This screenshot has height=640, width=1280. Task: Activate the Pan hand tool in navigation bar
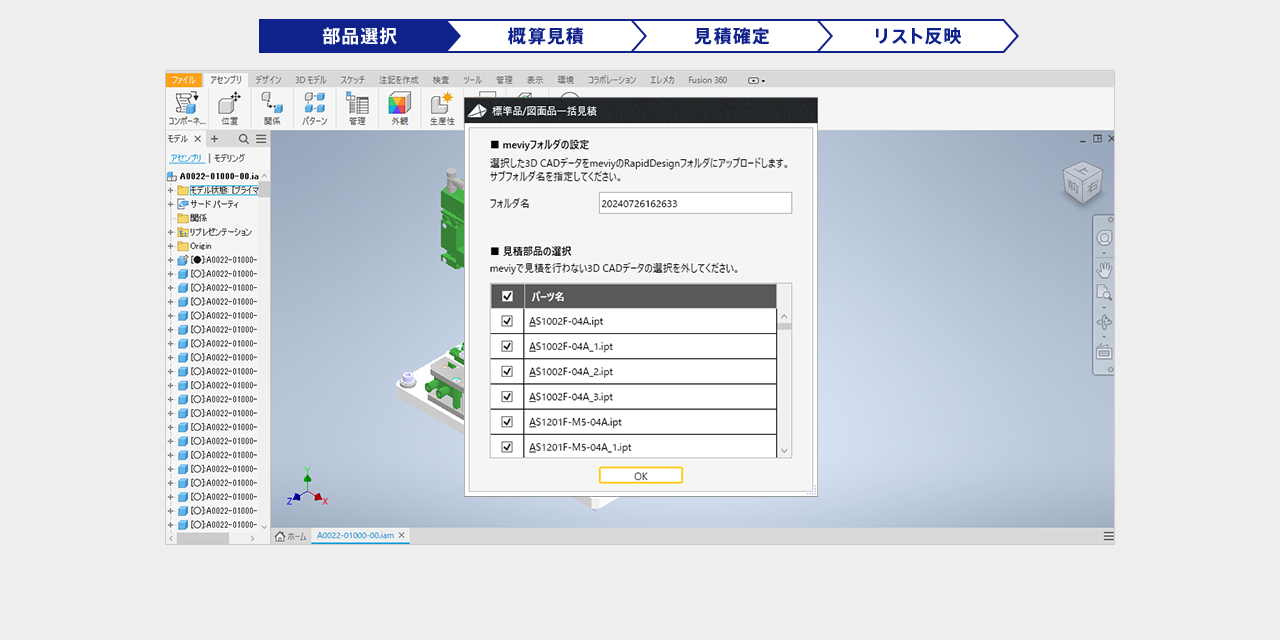point(1104,270)
